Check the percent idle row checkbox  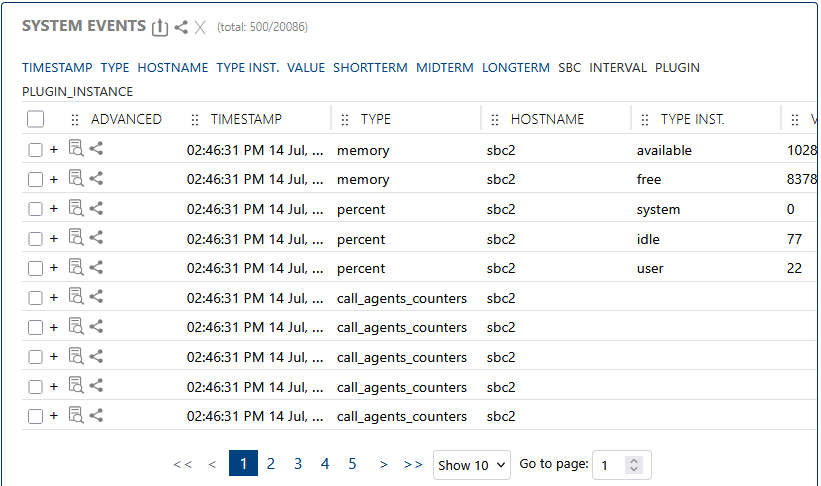point(36,239)
